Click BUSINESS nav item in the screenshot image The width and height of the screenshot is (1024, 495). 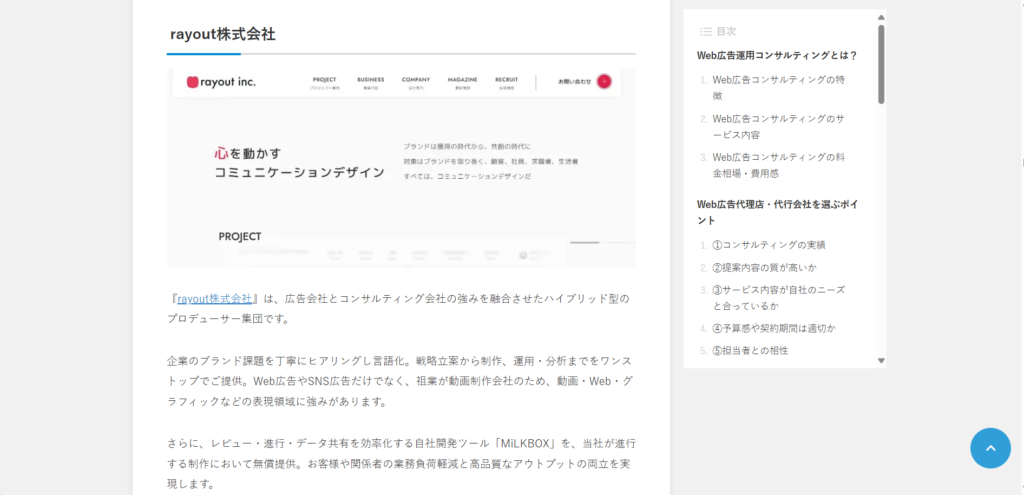371,83
